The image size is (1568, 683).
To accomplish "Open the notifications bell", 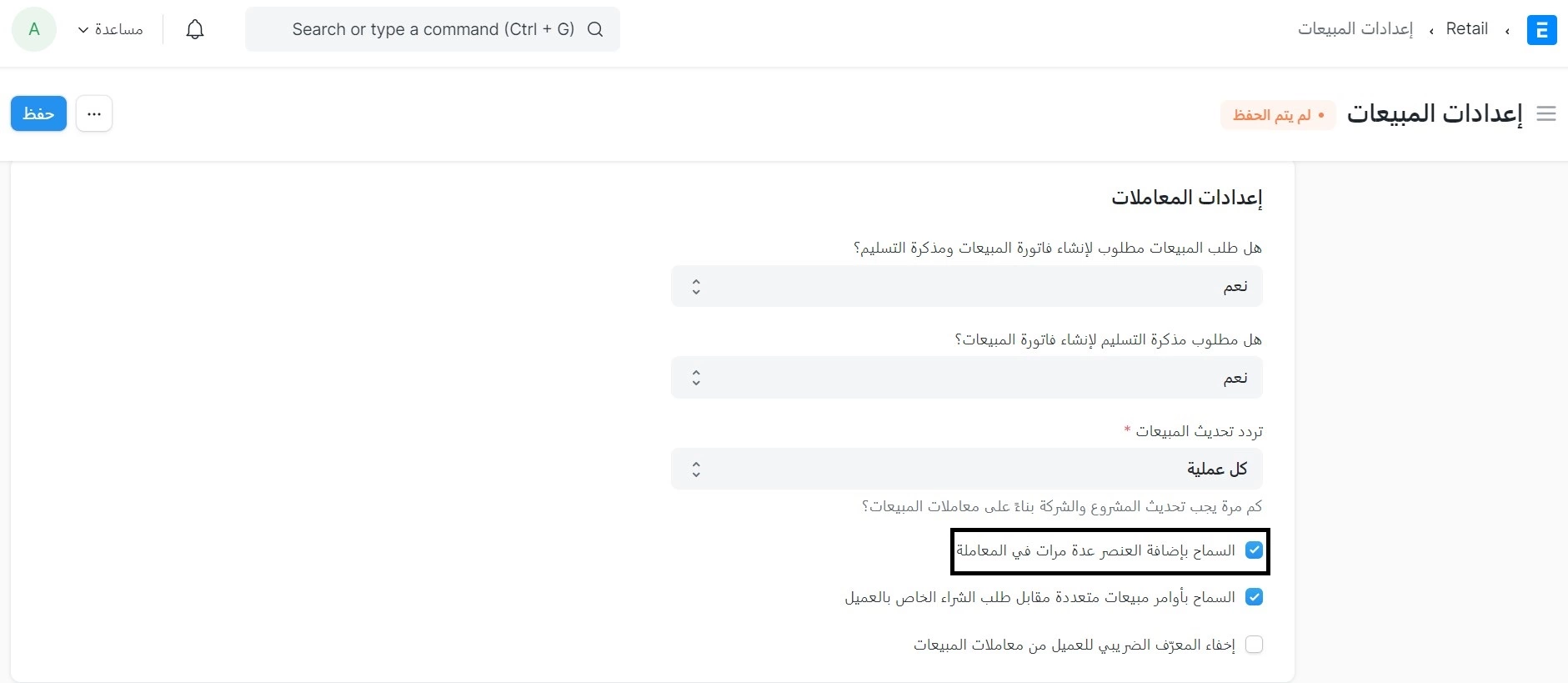I will coord(195,30).
